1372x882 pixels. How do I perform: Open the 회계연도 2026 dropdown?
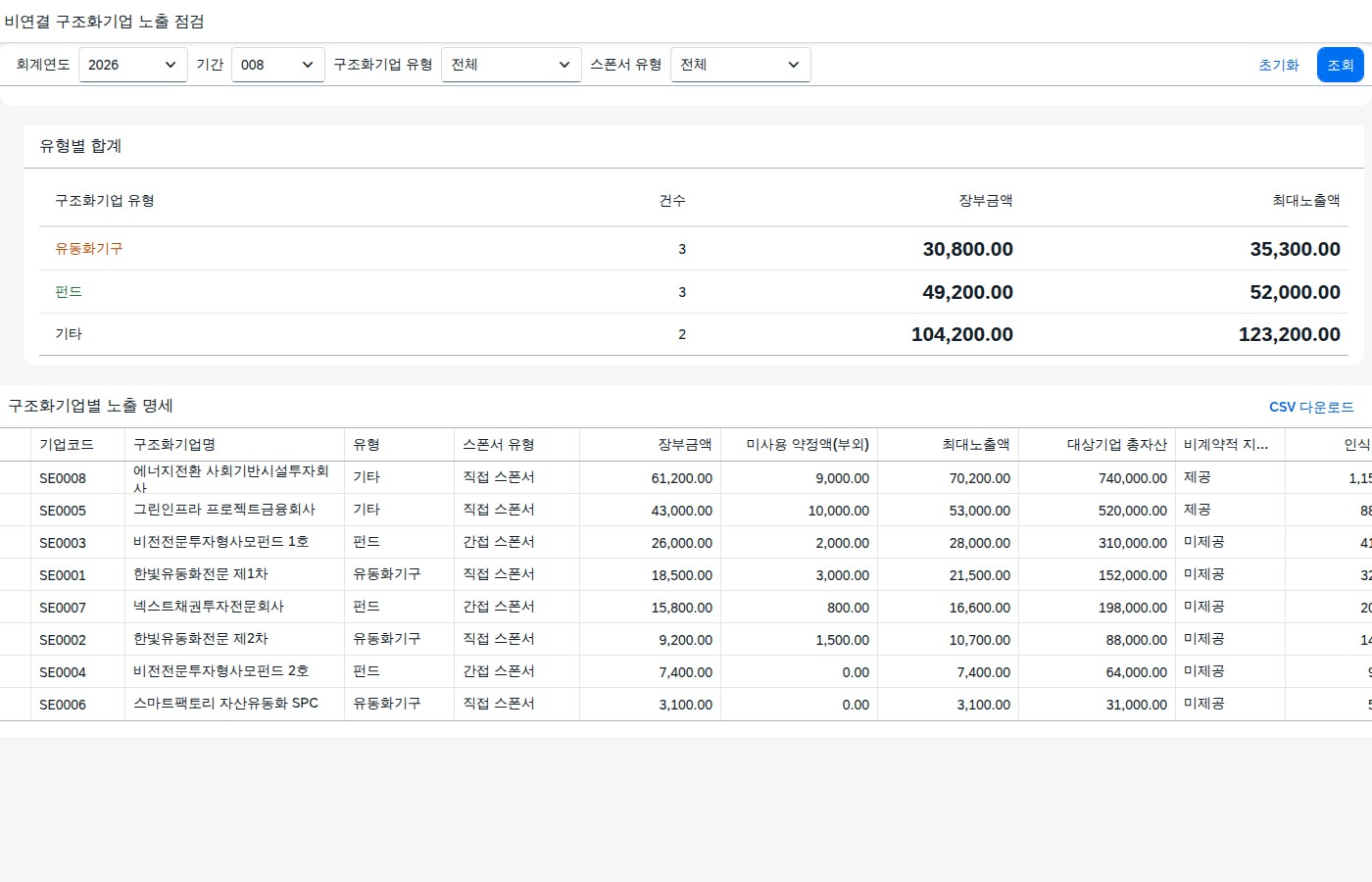click(132, 65)
